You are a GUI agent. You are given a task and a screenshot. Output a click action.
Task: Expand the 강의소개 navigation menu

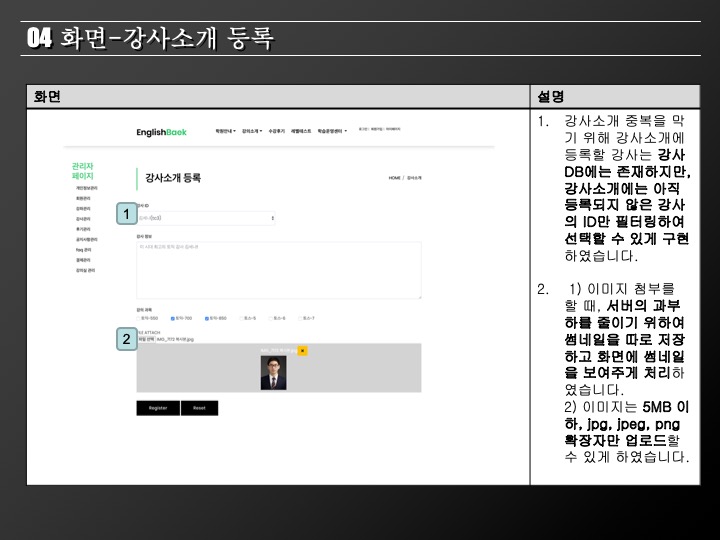click(252, 131)
